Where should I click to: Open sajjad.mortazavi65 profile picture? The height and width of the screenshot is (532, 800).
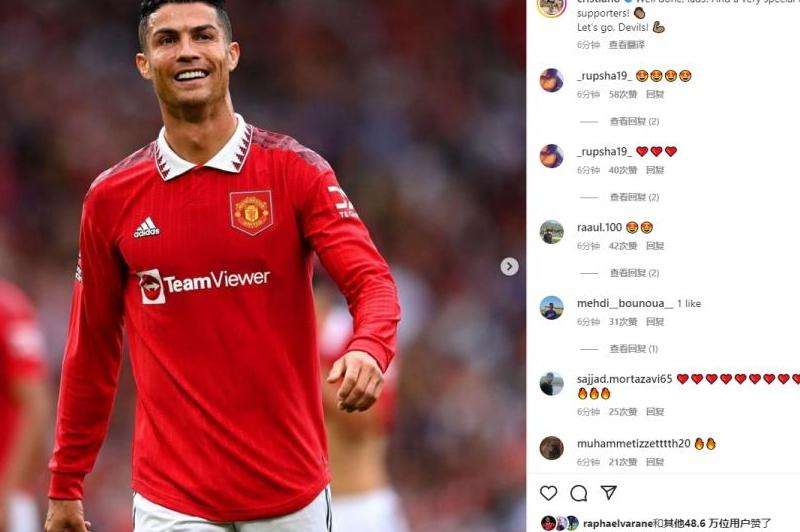point(552,384)
